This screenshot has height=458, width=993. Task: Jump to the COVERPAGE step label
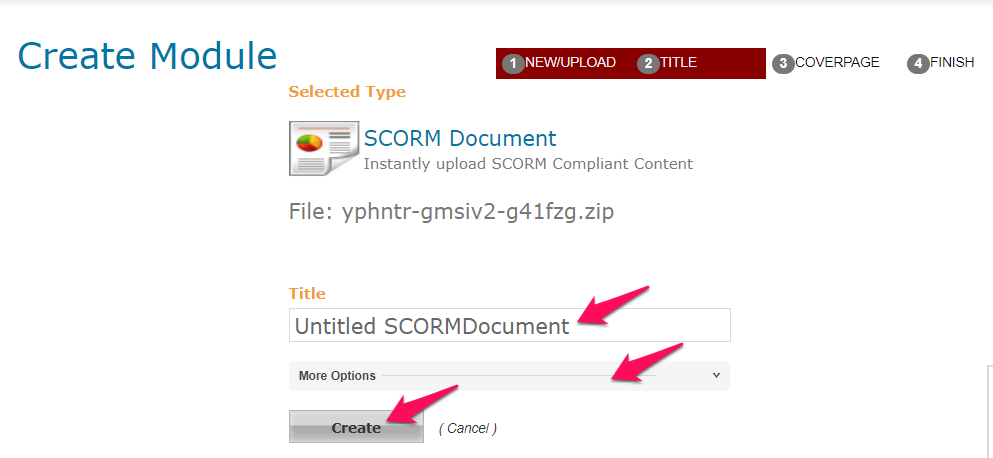[837, 62]
